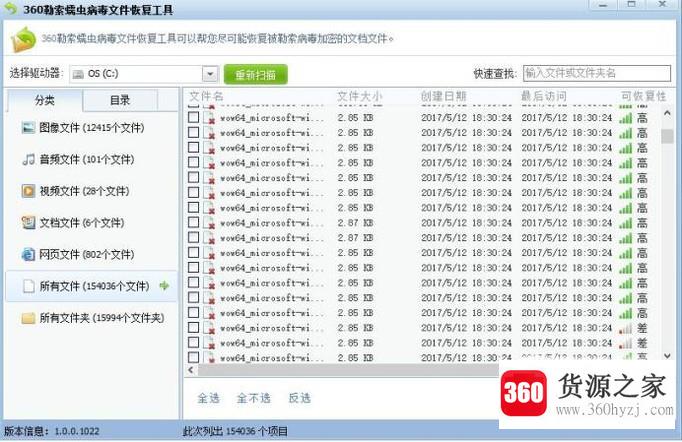Tick checkbox of row directly above first 2.87 KB row
The height and width of the screenshot is (442, 682).
[194, 208]
